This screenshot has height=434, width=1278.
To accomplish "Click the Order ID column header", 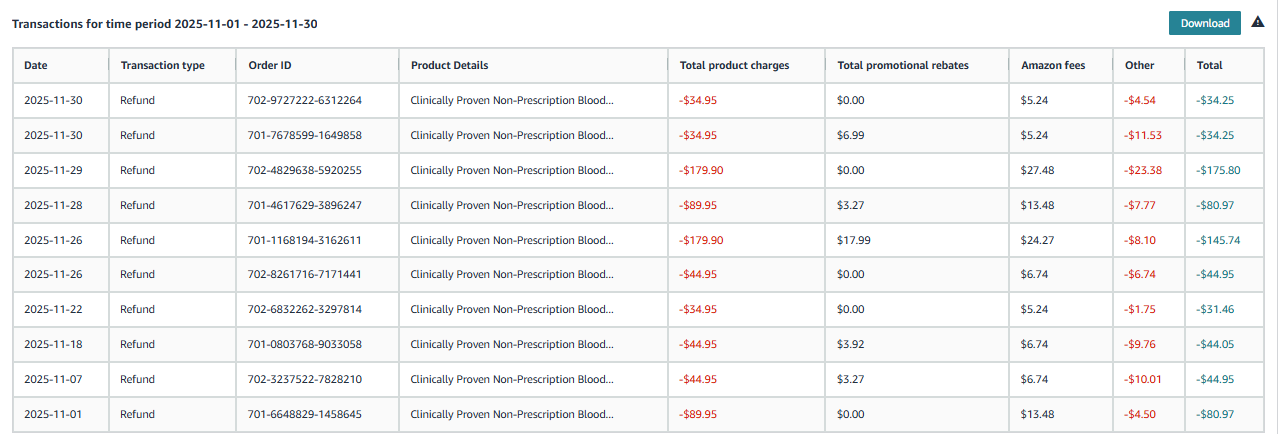I will click(270, 65).
